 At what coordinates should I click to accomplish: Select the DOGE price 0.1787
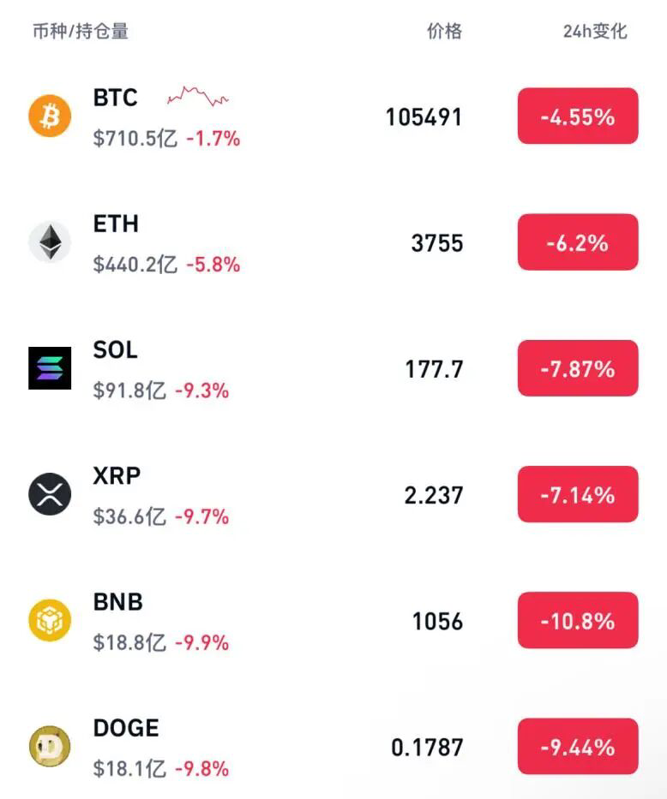[427, 747]
